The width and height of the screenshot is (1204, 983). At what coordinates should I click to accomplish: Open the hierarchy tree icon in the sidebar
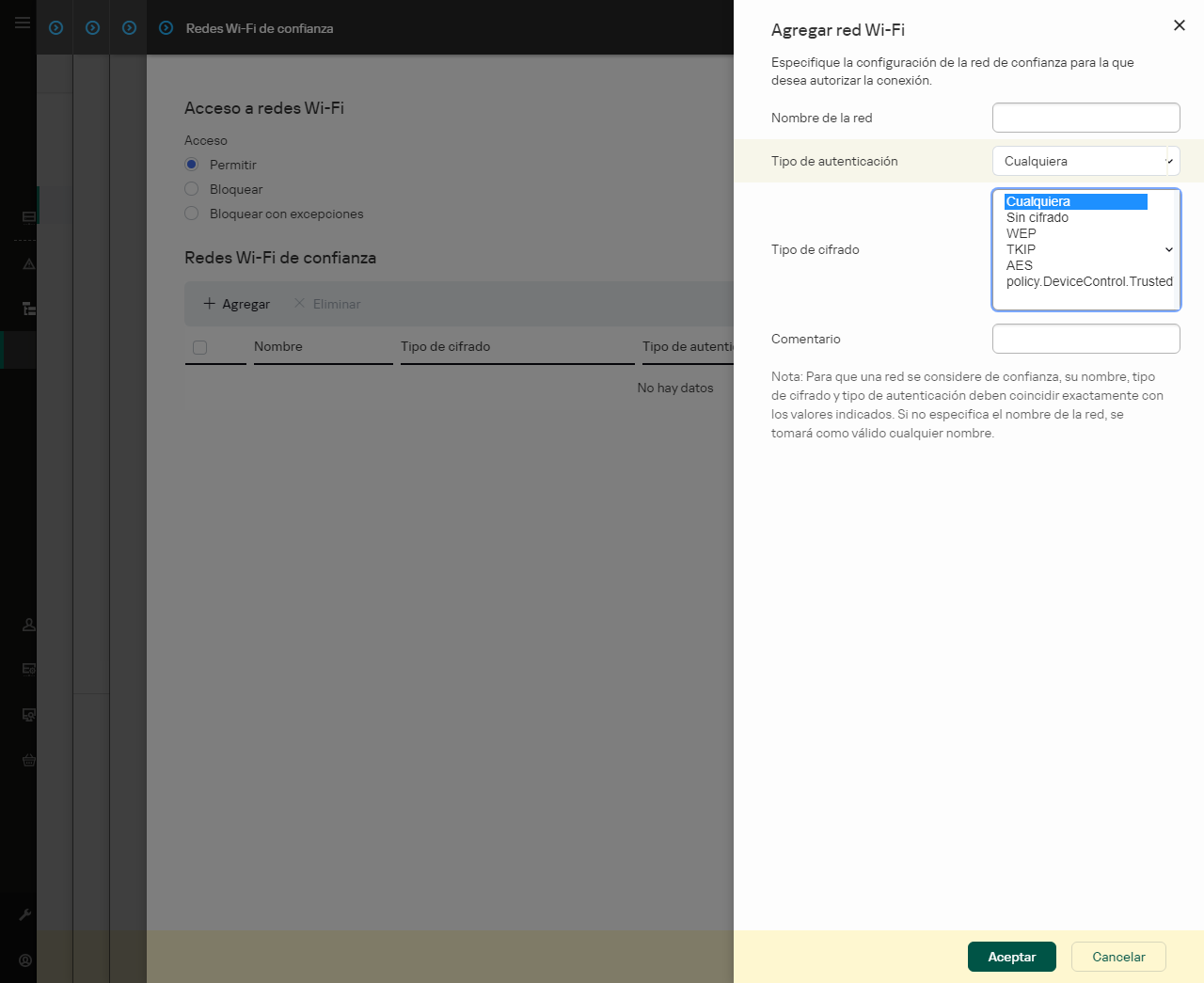tap(29, 309)
